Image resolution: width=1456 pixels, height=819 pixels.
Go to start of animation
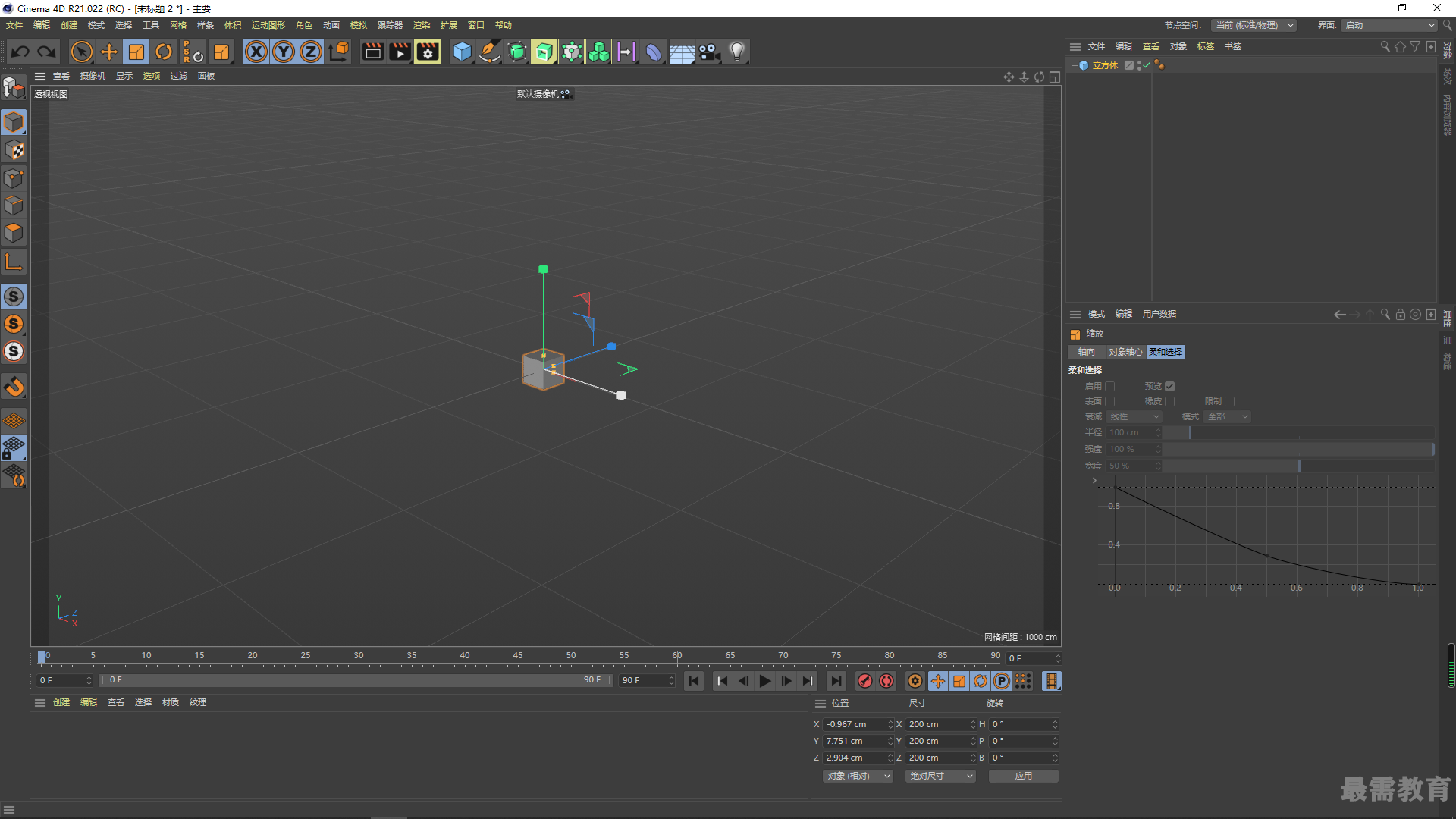694,681
